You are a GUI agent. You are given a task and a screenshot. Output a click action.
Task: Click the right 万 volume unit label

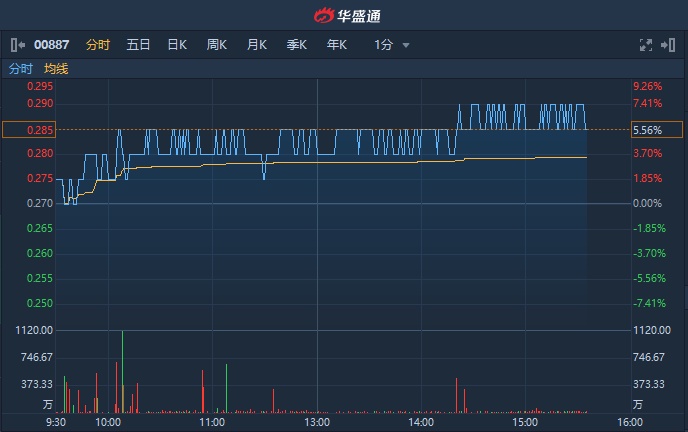(x=638, y=404)
